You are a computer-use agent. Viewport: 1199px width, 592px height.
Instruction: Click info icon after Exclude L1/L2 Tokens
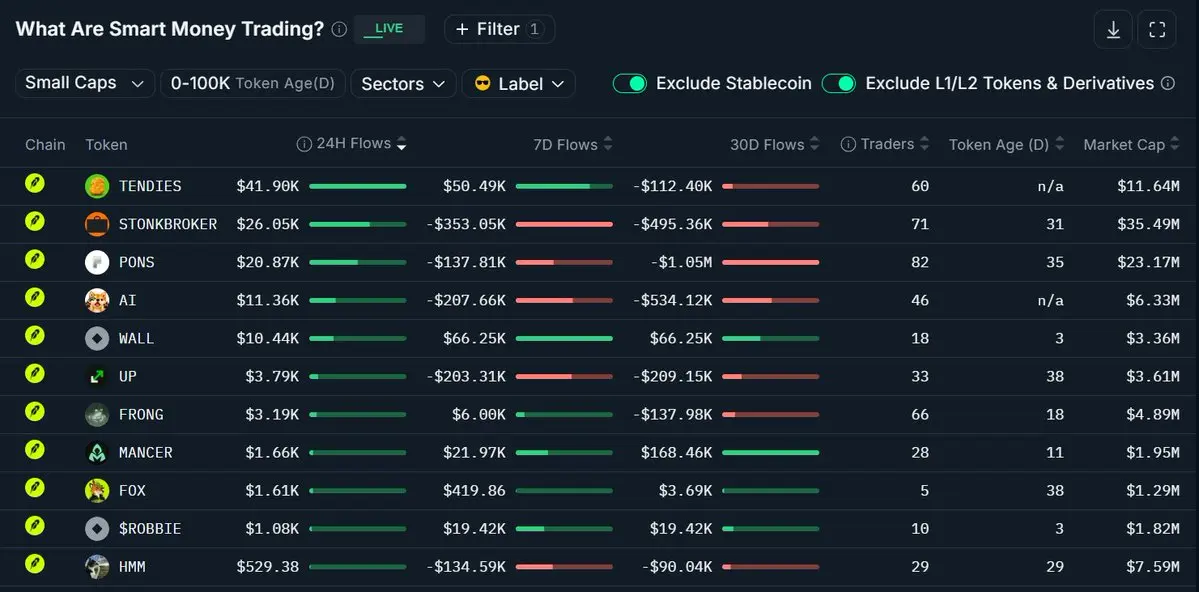(1168, 83)
